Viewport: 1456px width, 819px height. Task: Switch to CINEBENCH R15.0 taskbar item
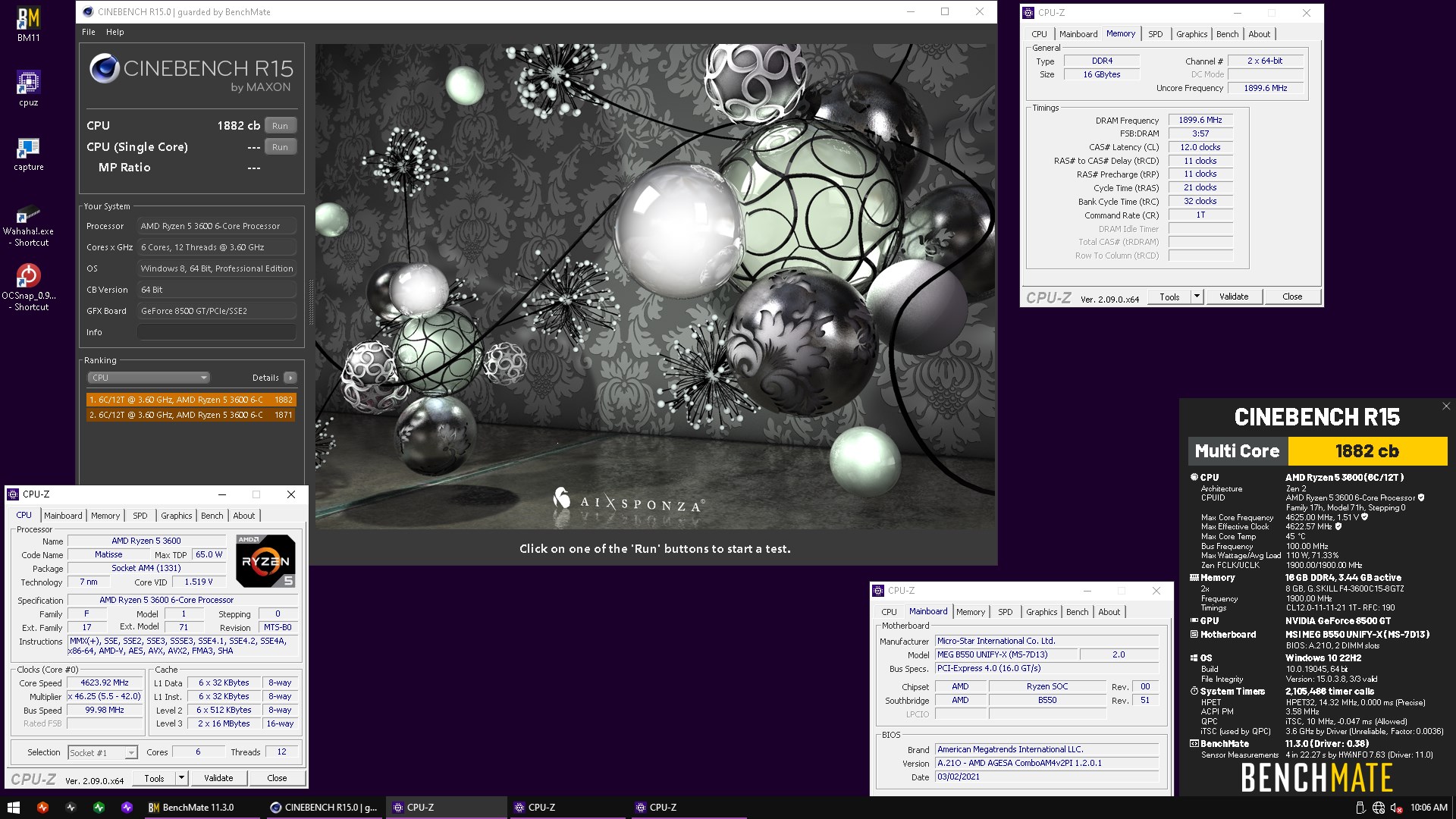pyautogui.click(x=324, y=808)
